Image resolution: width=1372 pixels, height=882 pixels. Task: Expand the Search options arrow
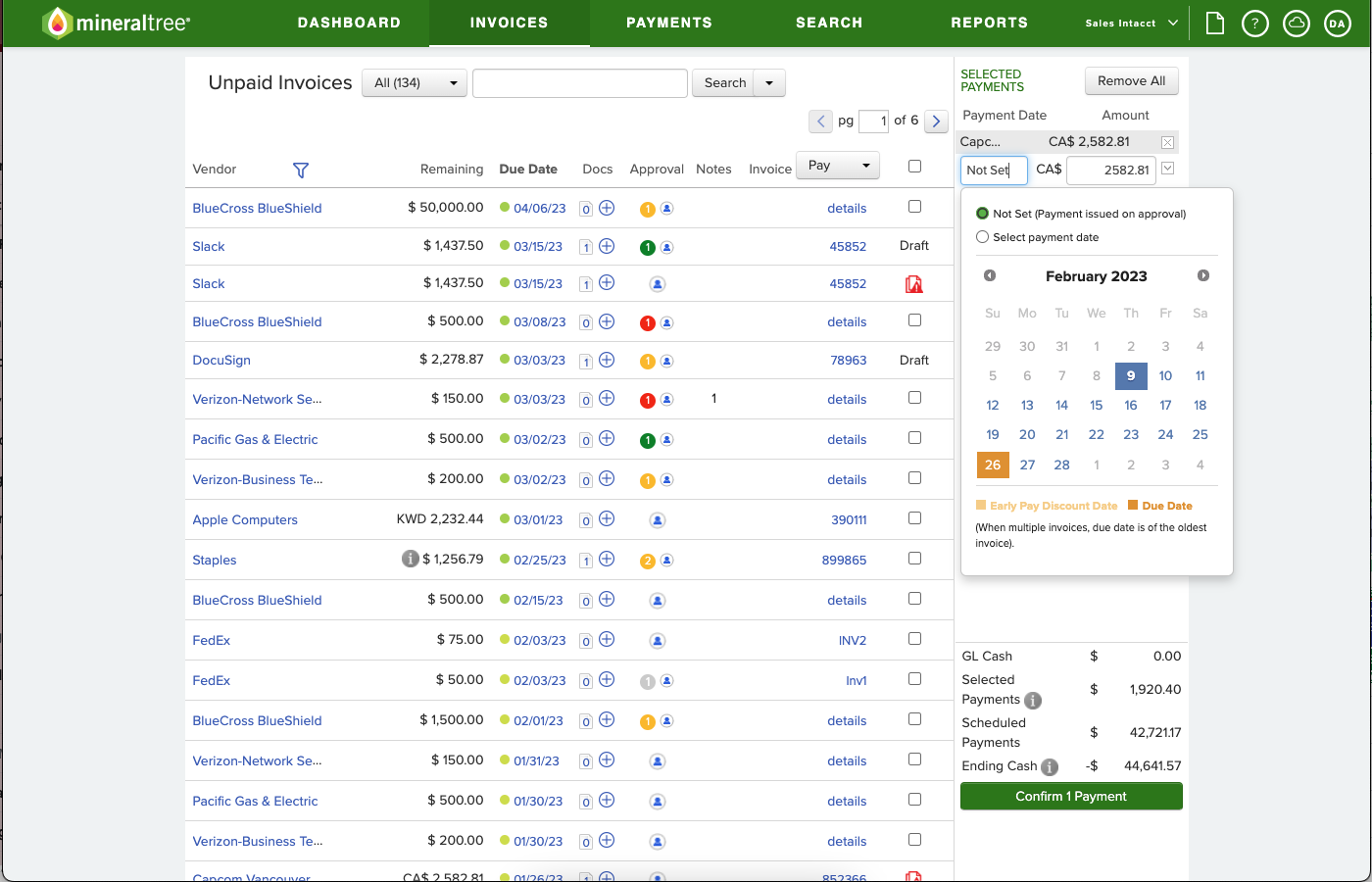769,83
